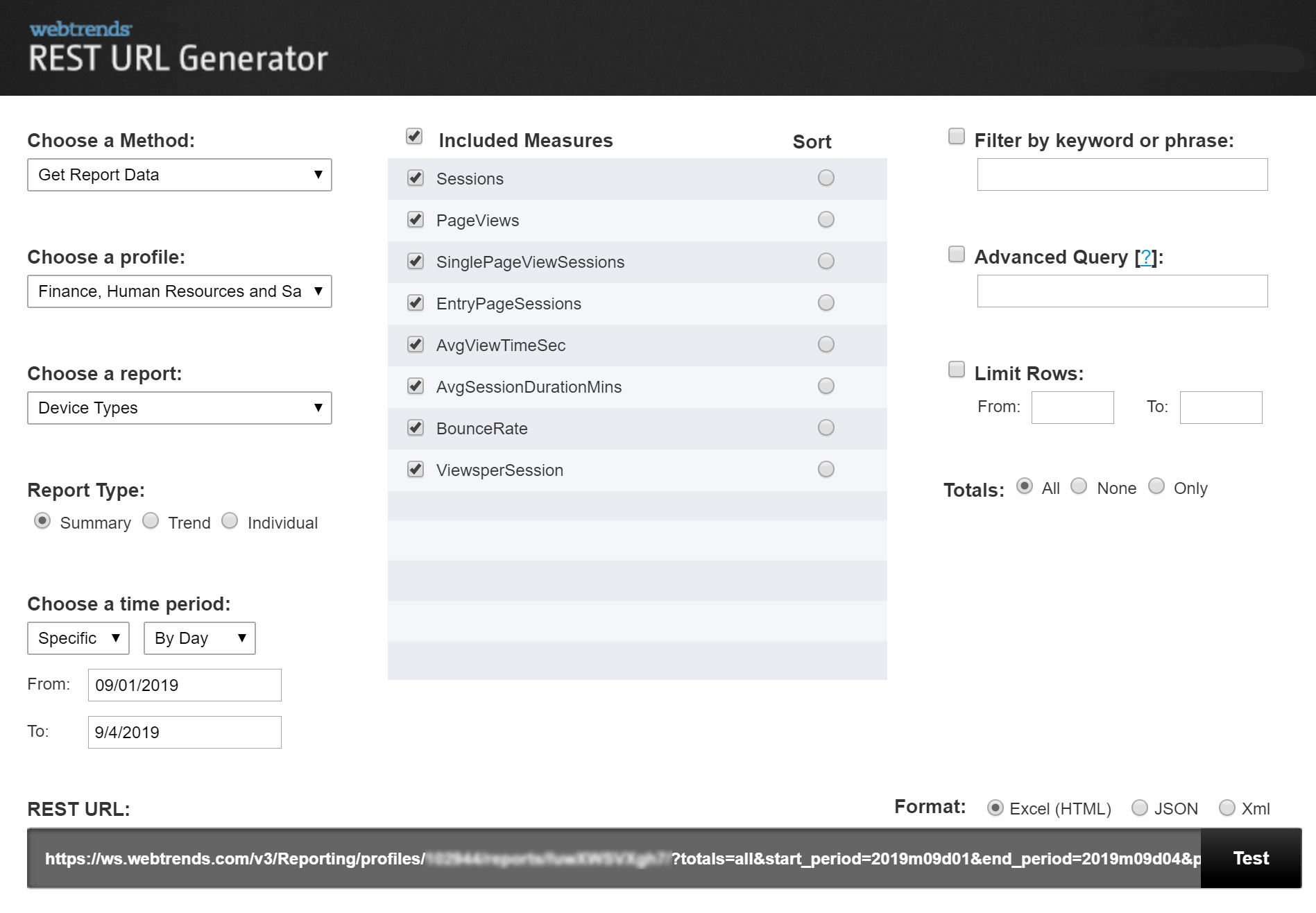This screenshot has width=1316, height=913.
Task: Expand the Device Types report dropdown
Action: (x=180, y=408)
